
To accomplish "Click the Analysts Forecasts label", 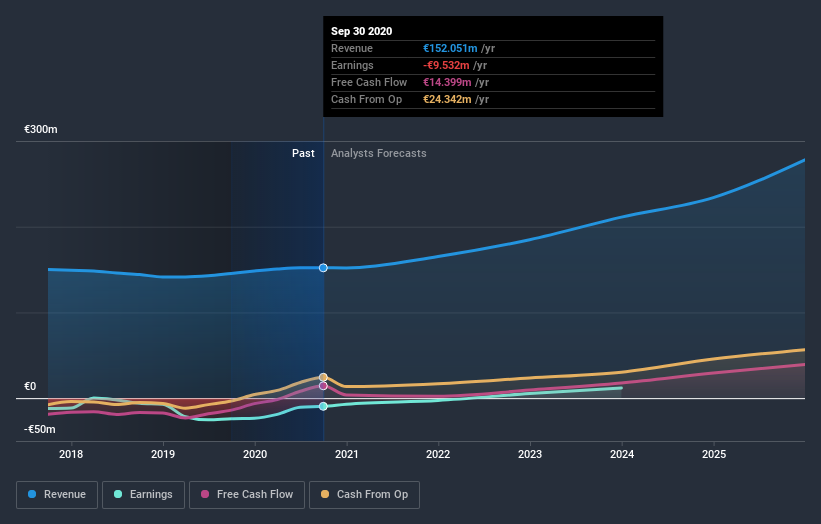I will tap(379, 153).
